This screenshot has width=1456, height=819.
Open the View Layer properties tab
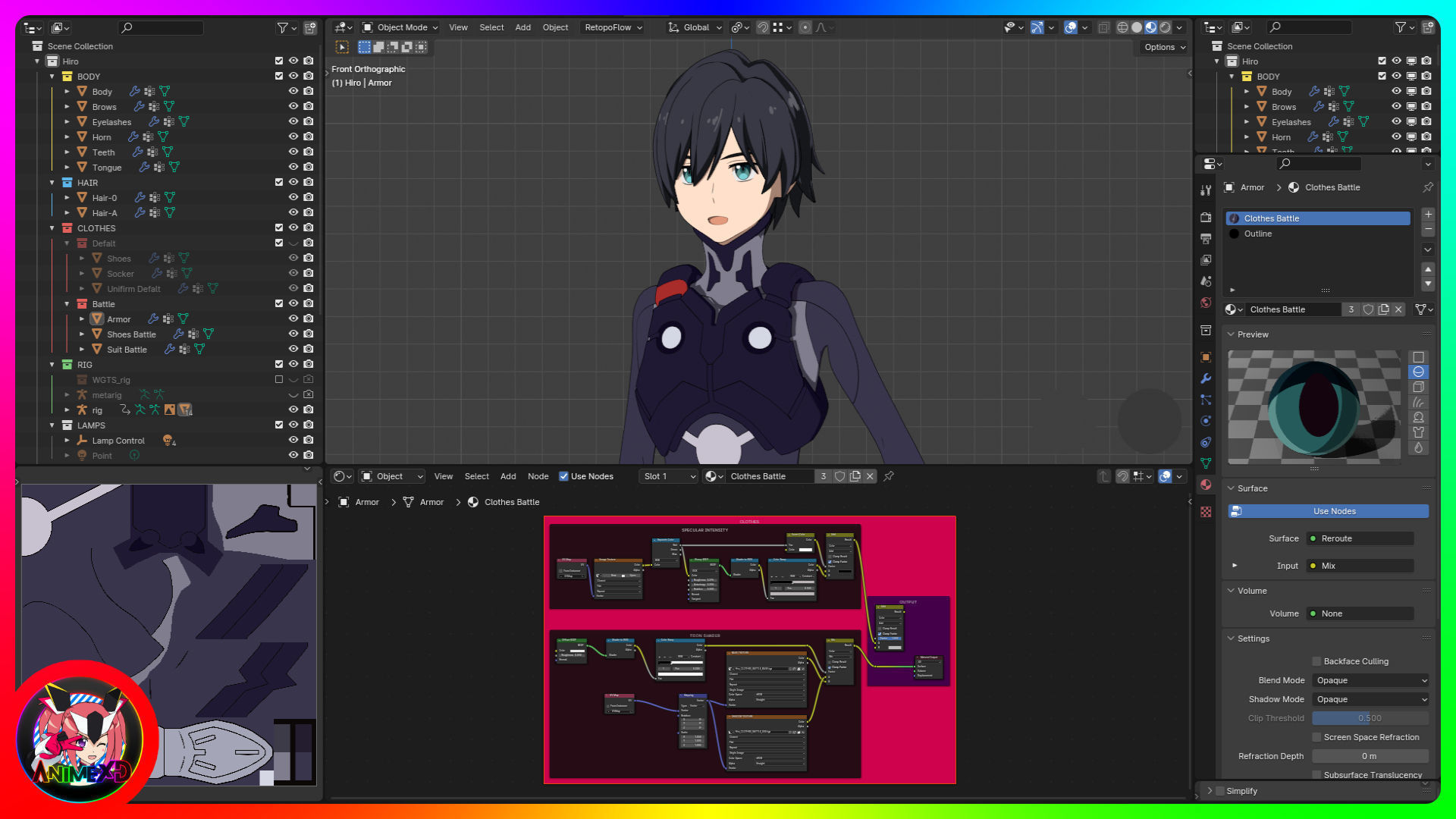1206,259
